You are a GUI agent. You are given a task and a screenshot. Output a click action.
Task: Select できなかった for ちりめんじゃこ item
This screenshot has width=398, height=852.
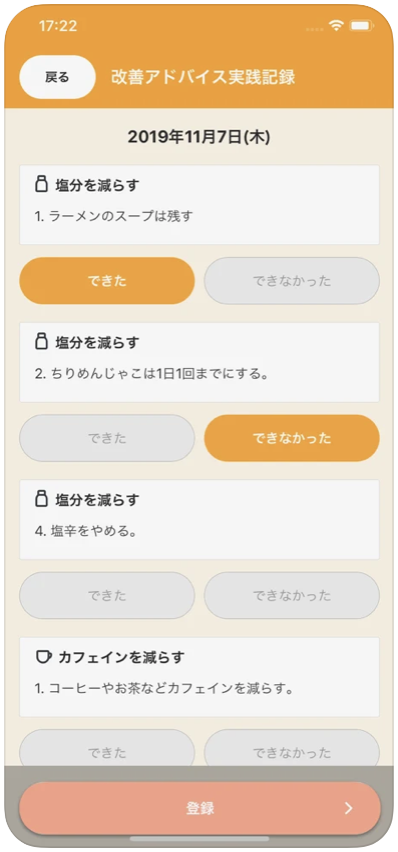point(292,438)
